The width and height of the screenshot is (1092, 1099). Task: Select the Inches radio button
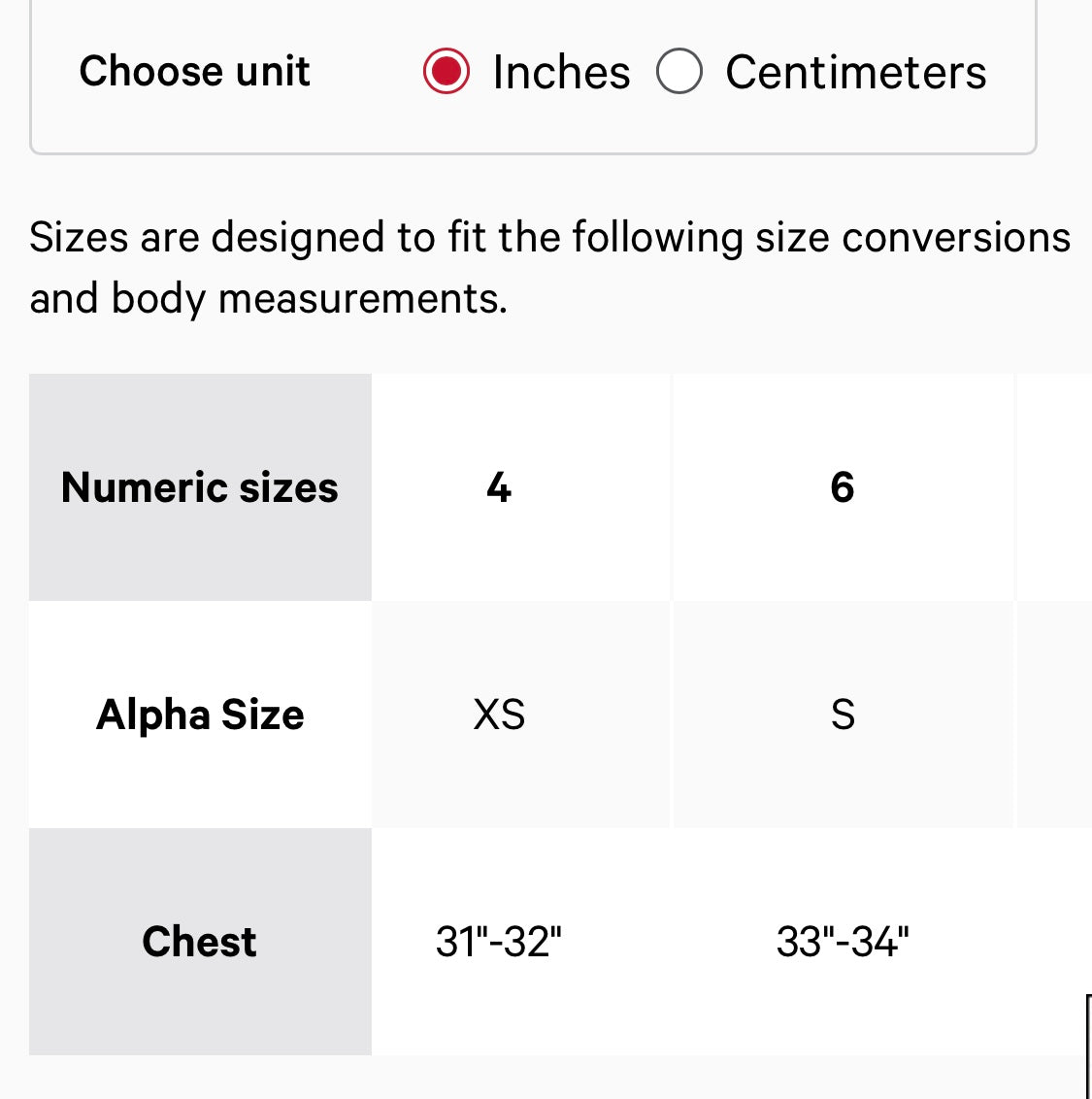click(x=447, y=72)
